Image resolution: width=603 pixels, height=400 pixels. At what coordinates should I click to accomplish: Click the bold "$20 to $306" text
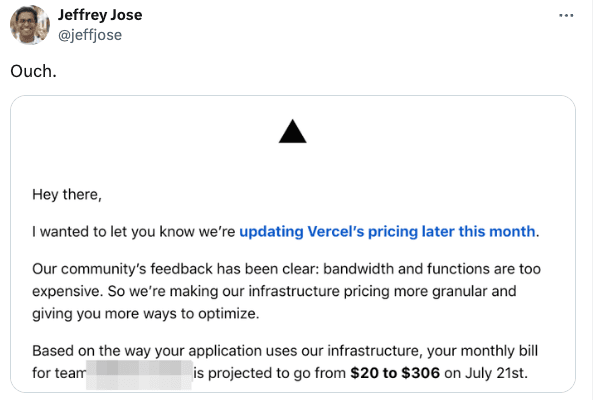click(x=395, y=373)
